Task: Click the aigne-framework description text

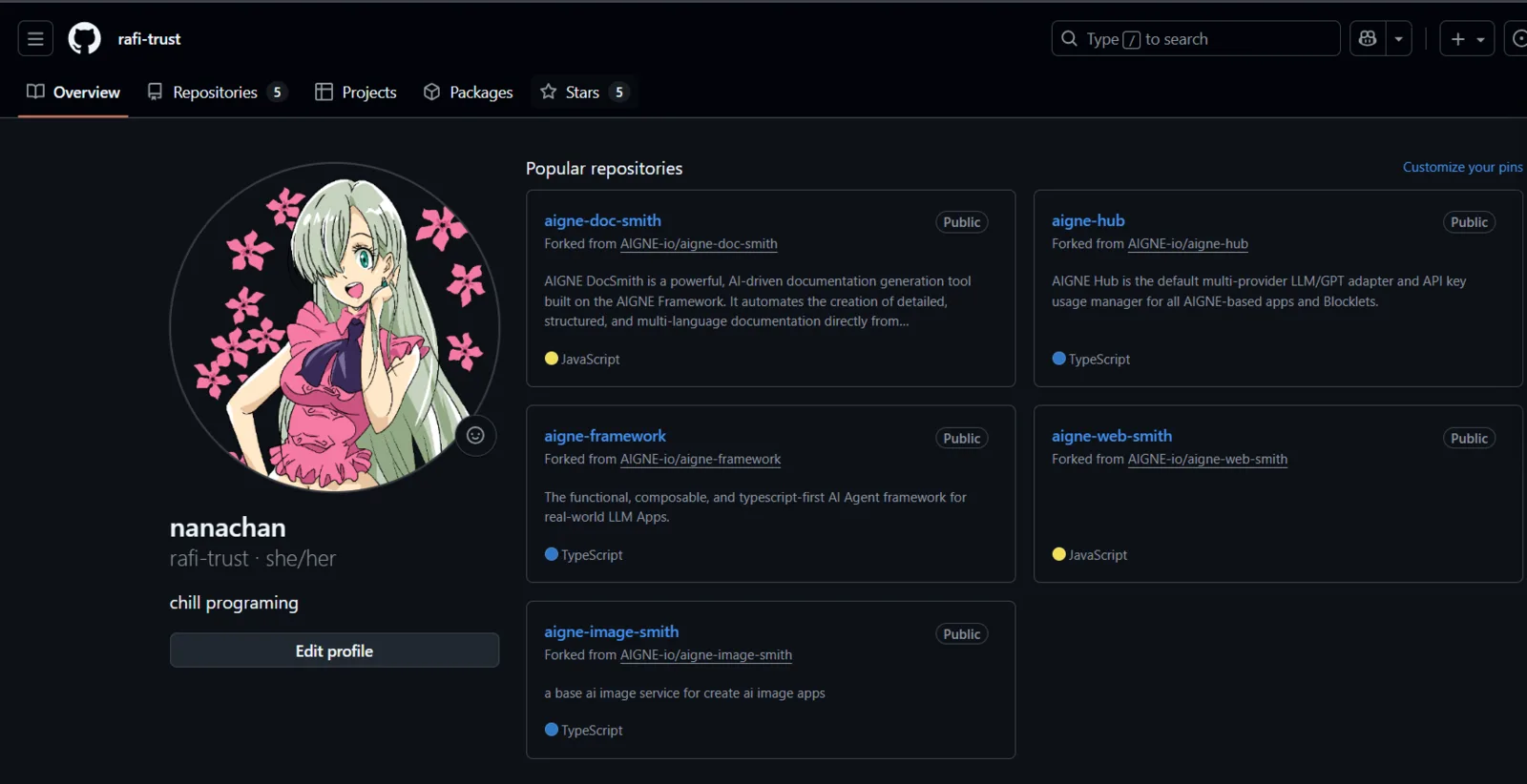Action: [x=755, y=507]
